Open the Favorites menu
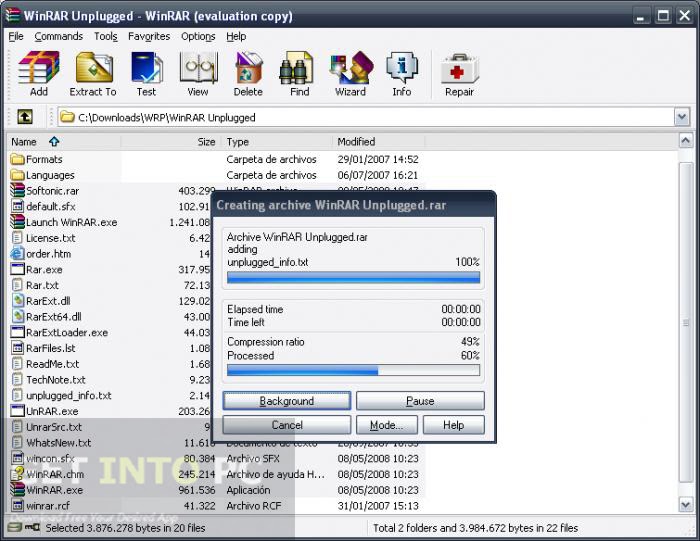 [x=149, y=36]
